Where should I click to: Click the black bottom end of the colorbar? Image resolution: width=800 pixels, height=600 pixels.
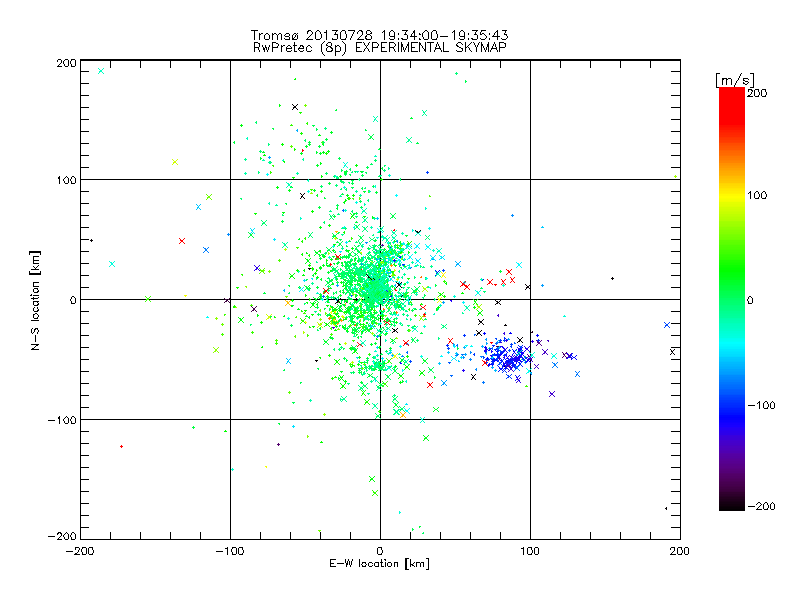(x=732, y=503)
